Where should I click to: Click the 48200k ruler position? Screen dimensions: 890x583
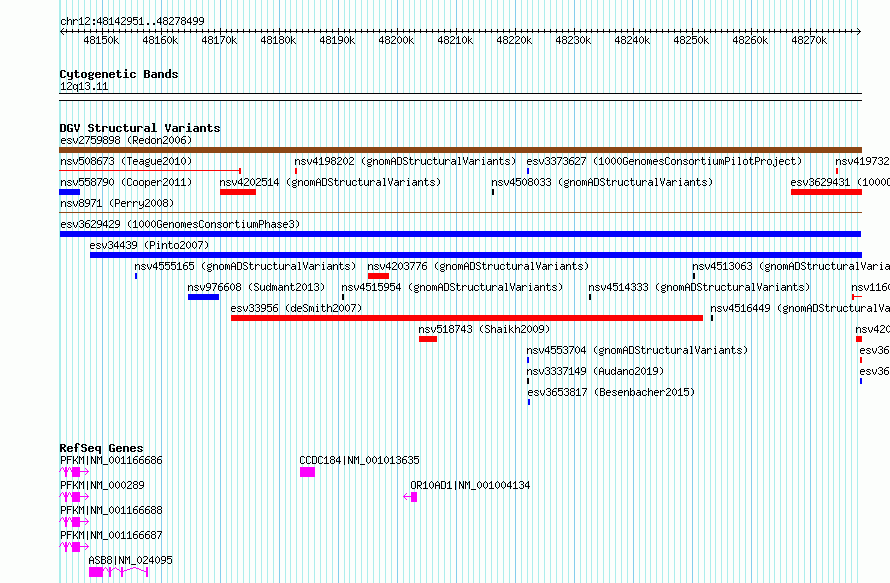tap(396, 40)
